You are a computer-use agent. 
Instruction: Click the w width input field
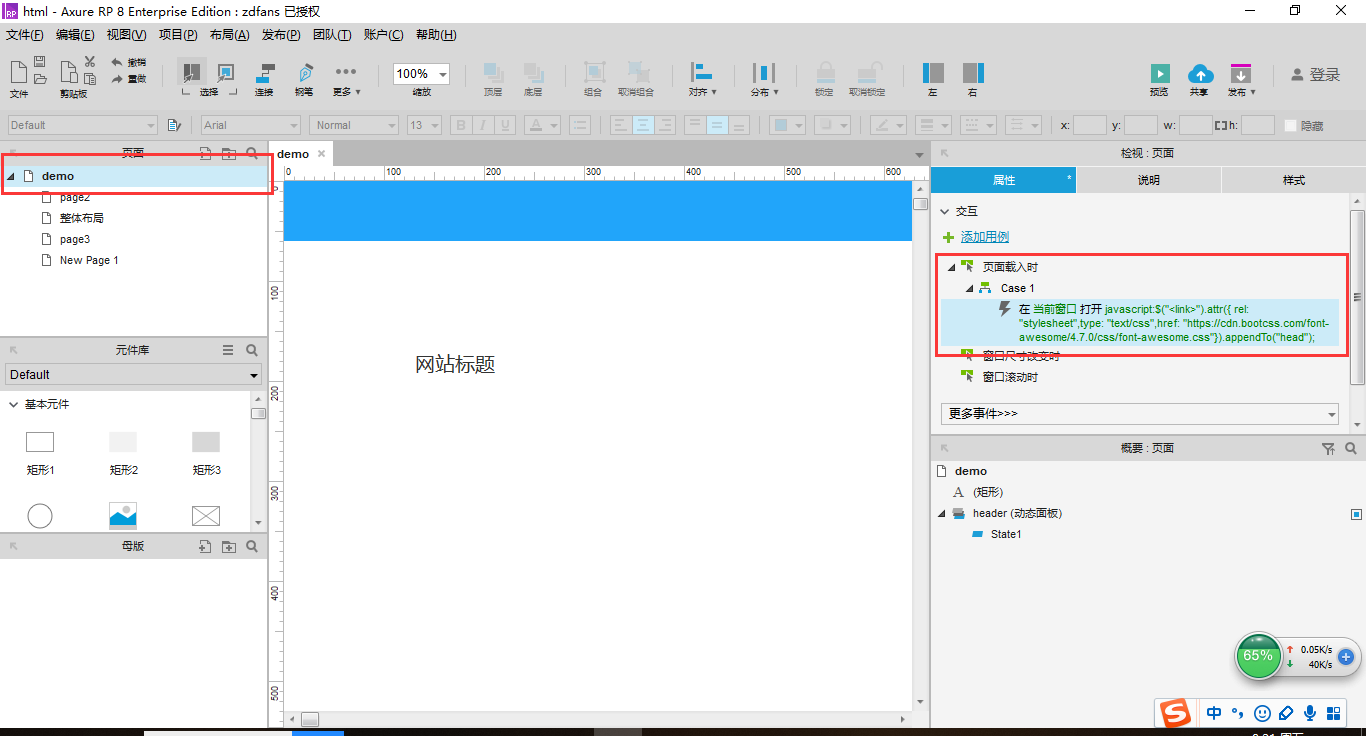click(x=1195, y=125)
